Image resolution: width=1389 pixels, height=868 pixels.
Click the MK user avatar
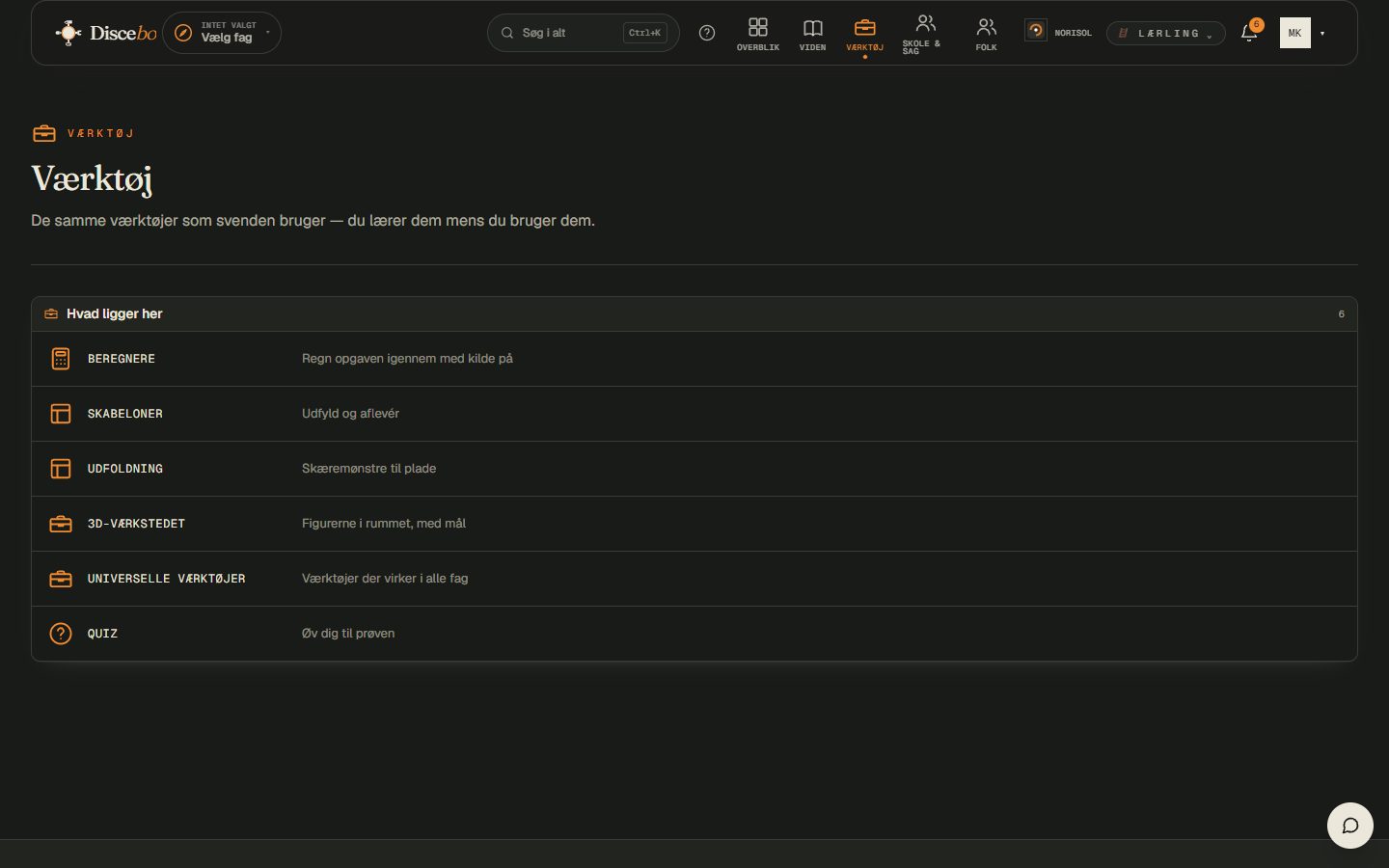[1295, 33]
